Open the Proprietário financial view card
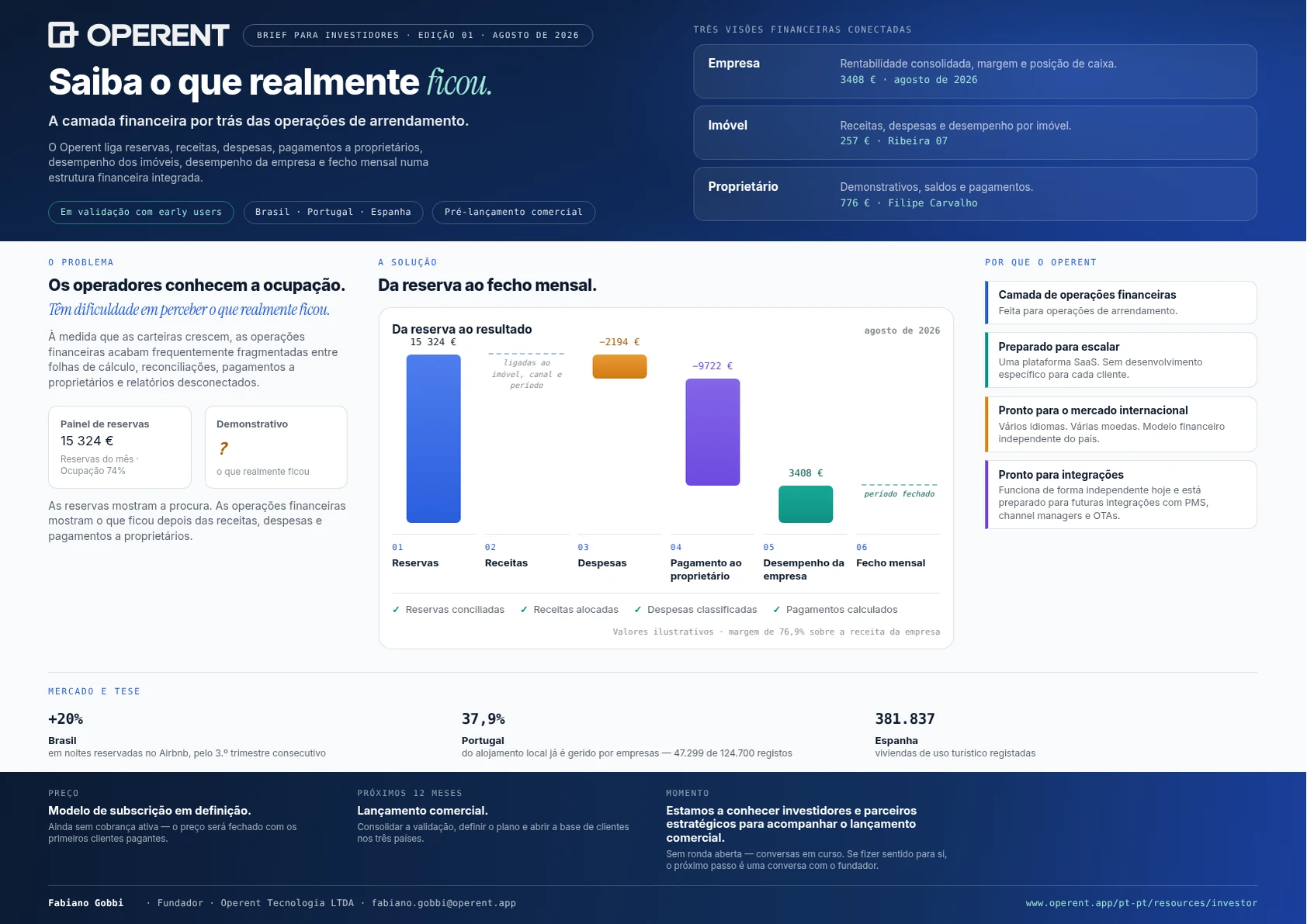Viewport: 1307px width, 924px height. [975, 194]
